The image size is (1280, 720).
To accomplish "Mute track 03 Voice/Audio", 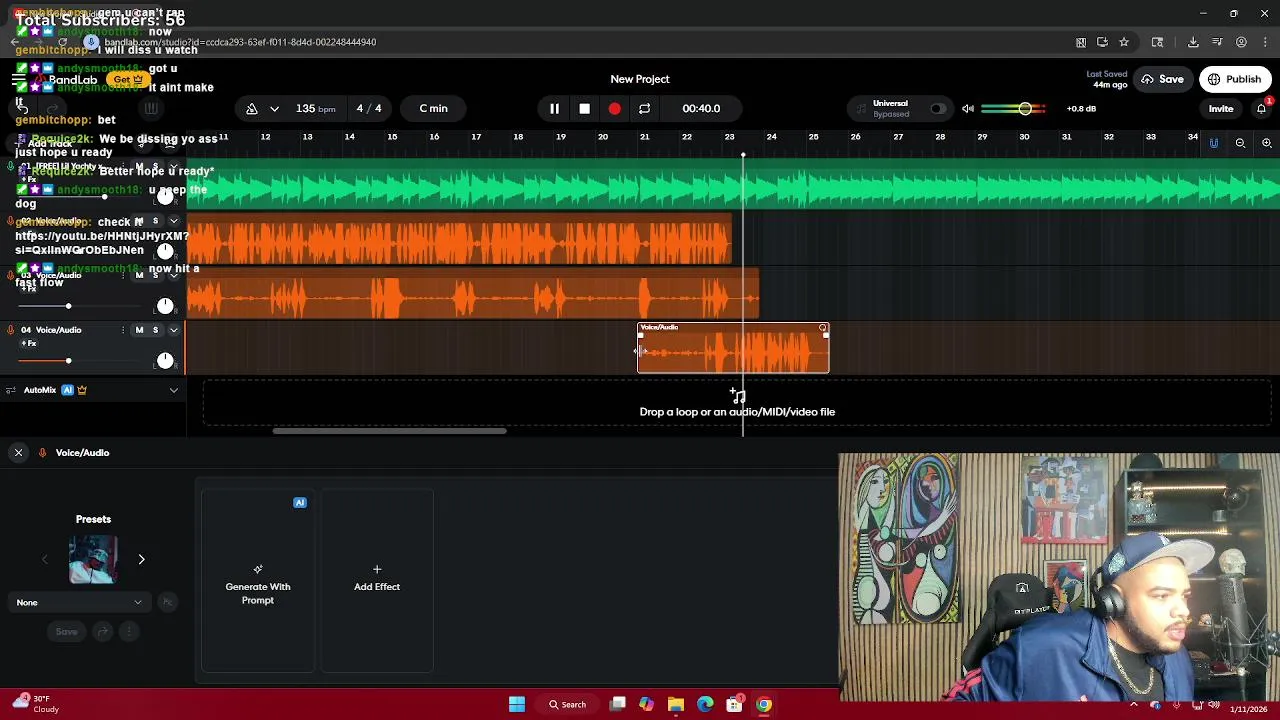I will pos(139,275).
